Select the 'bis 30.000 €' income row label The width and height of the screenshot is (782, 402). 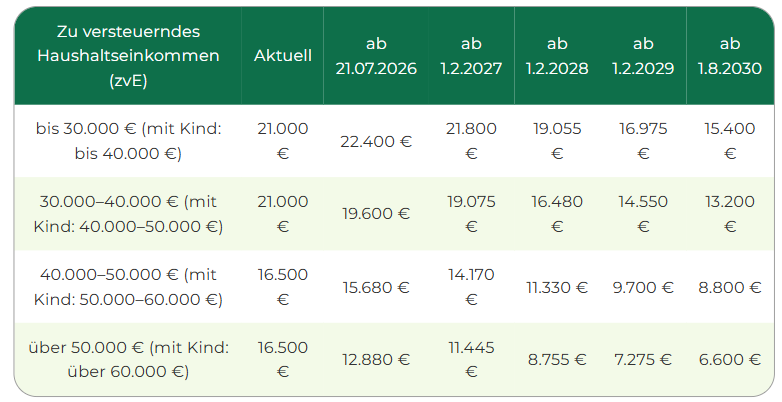click(128, 141)
